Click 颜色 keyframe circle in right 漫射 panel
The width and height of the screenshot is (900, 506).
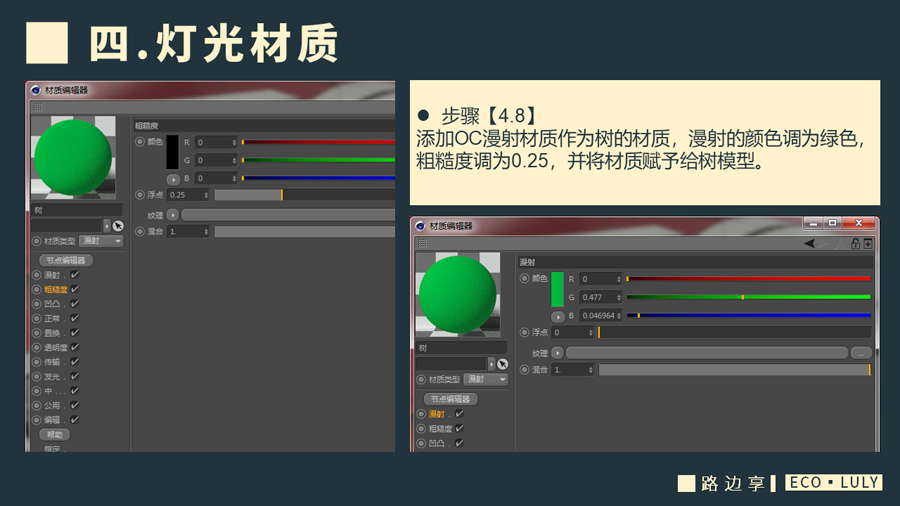click(x=524, y=278)
